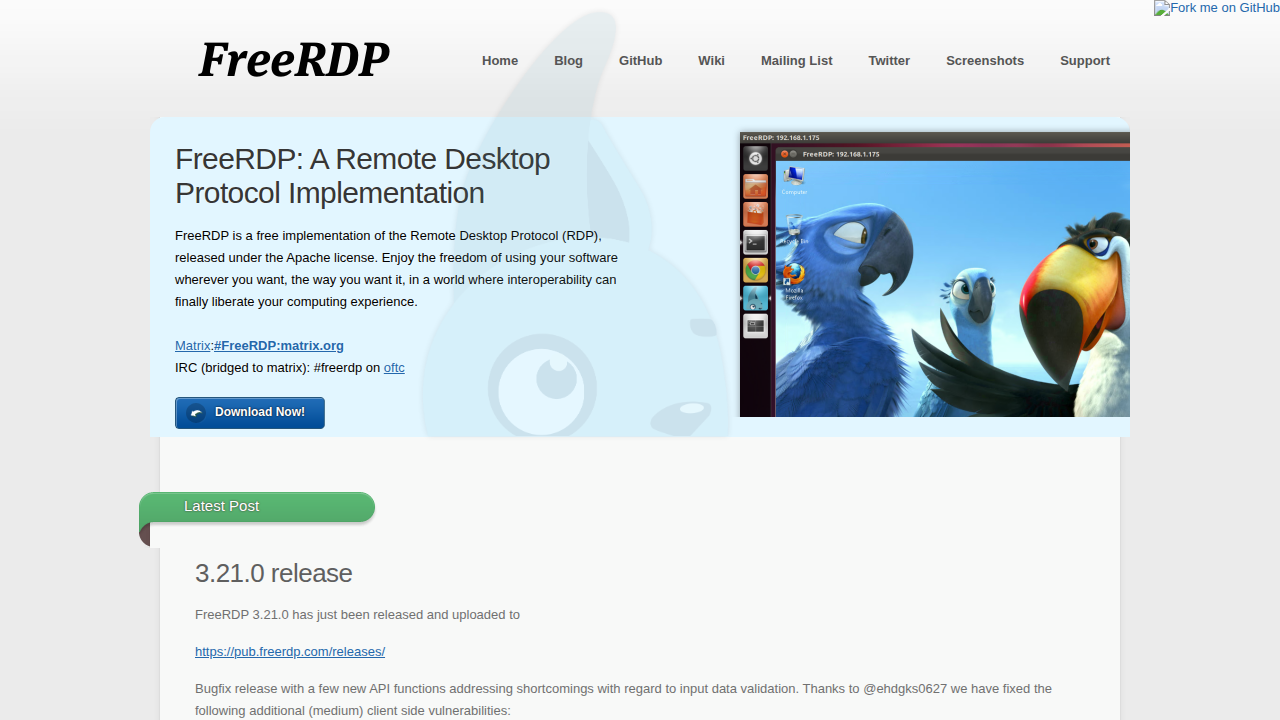Screen dimensions: 1280x720
Task: Select the Wiki menu item
Action: (x=711, y=60)
